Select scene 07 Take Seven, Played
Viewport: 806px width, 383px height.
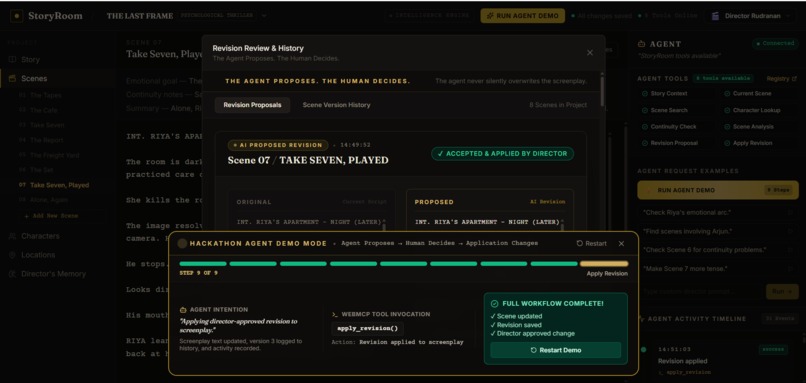[x=53, y=185]
